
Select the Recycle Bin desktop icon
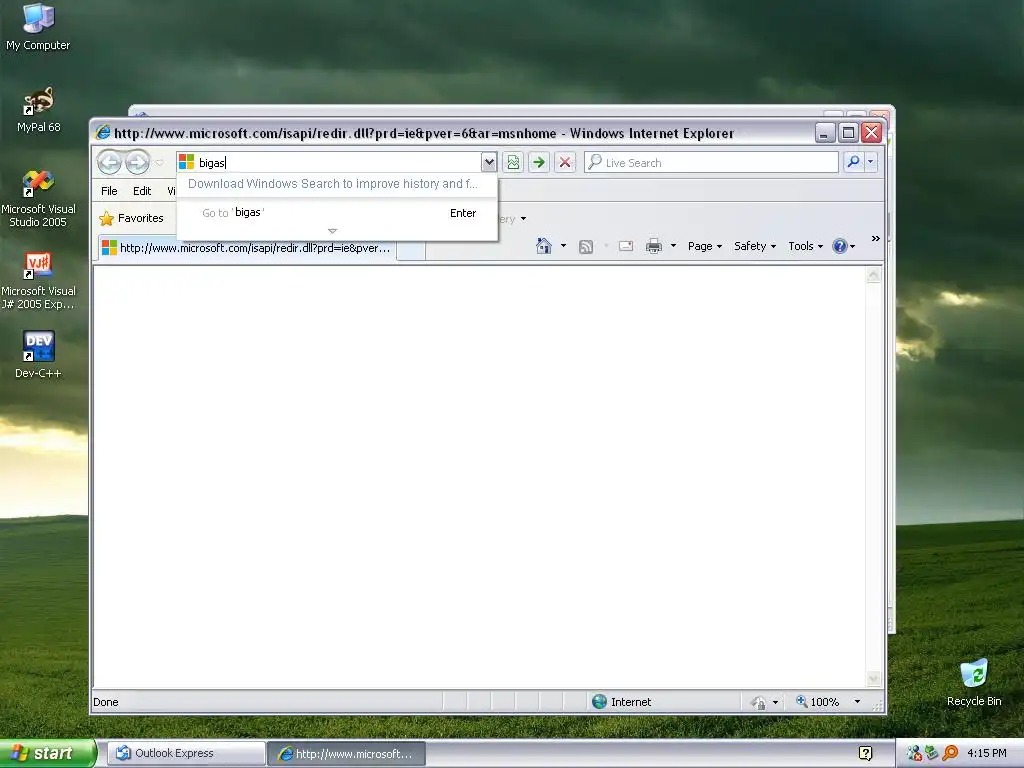[x=974, y=683]
